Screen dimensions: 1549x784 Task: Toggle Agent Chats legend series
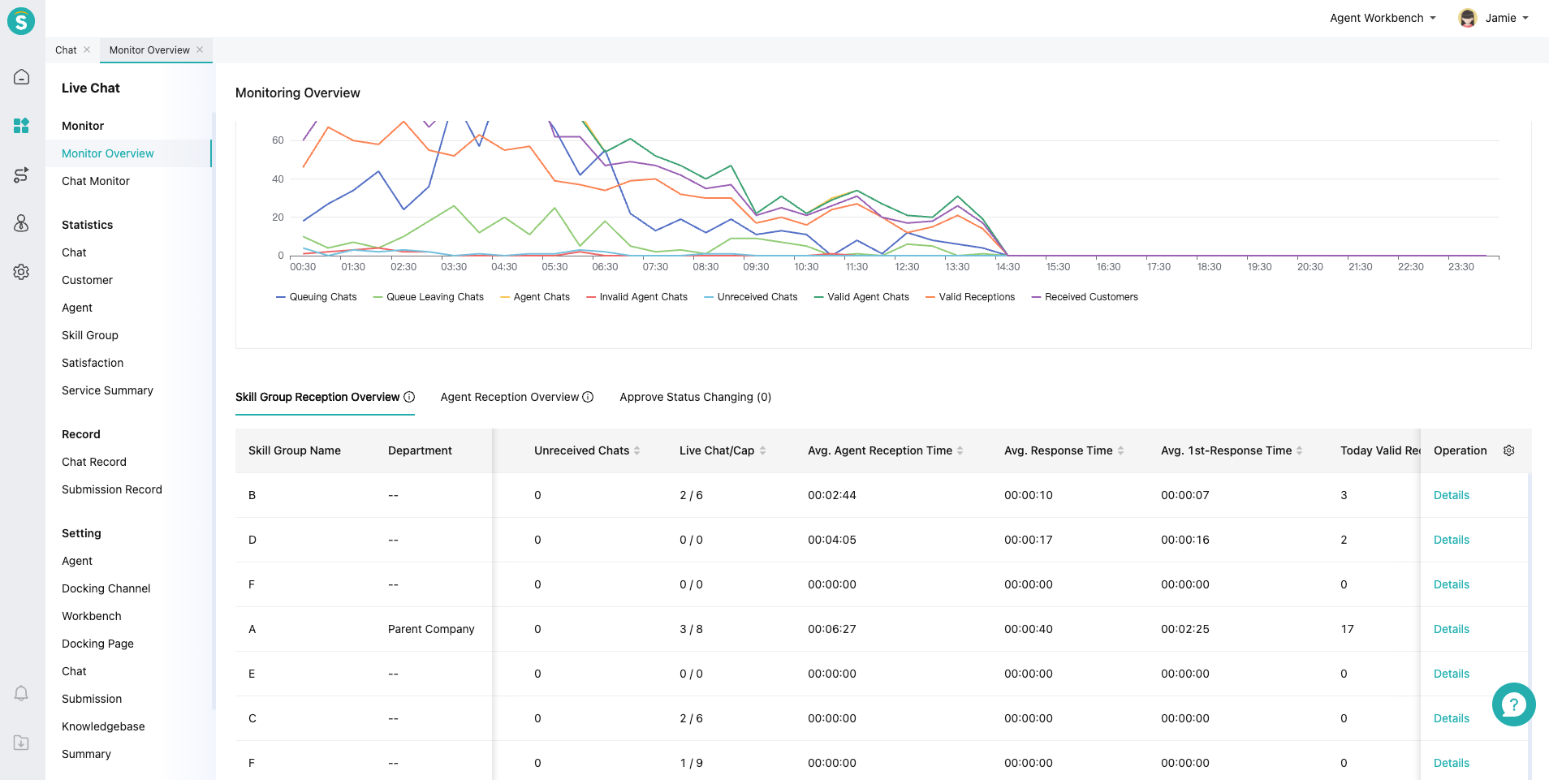[x=535, y=297]
